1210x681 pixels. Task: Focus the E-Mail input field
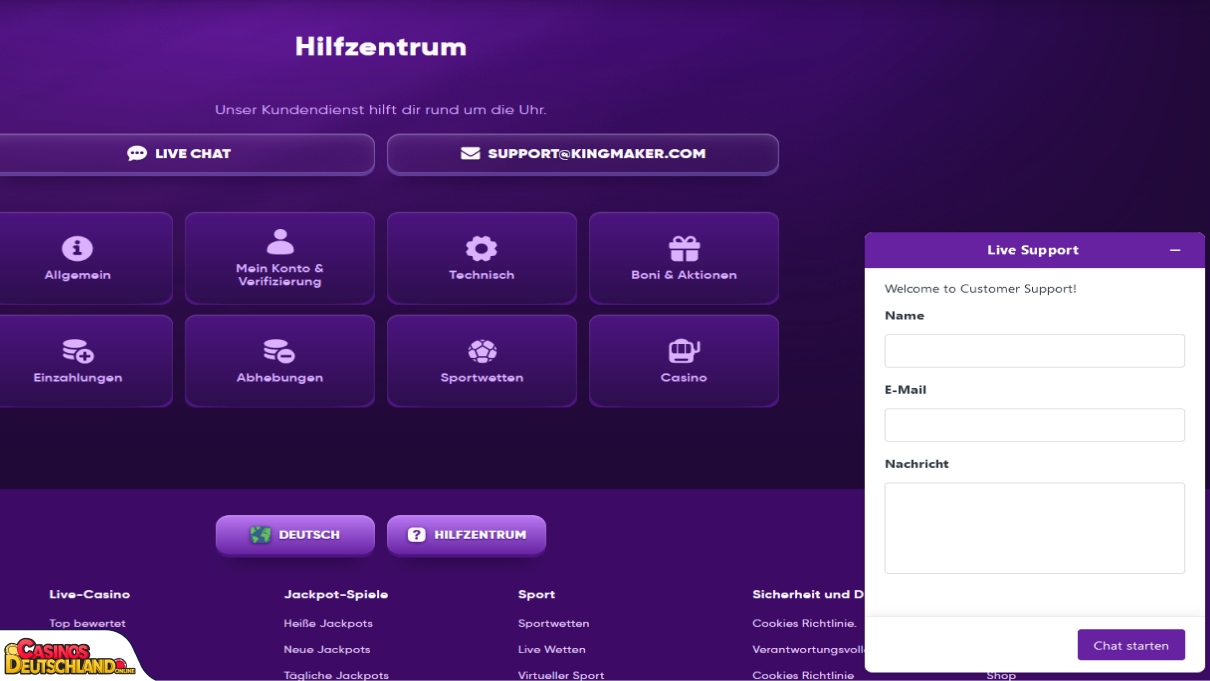pyautogui.click(x=1035, y=425)
